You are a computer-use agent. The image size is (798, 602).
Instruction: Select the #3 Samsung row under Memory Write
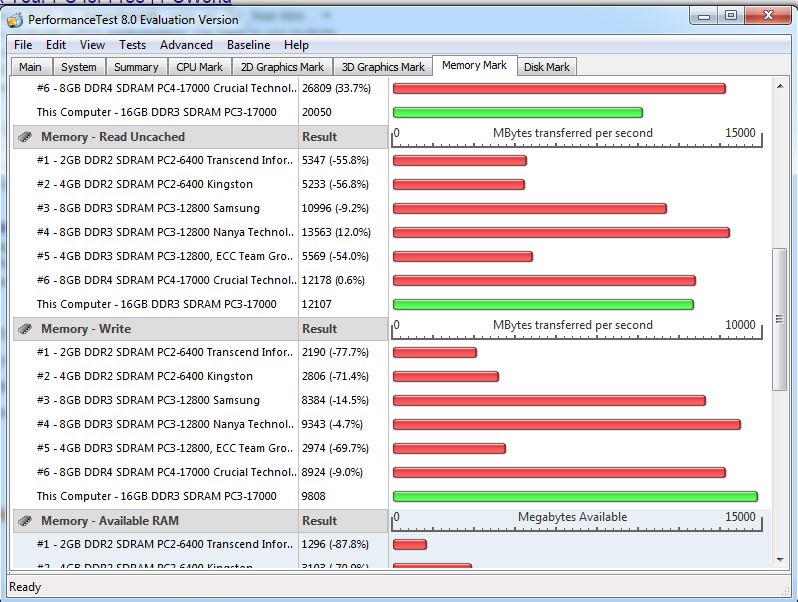150,400
